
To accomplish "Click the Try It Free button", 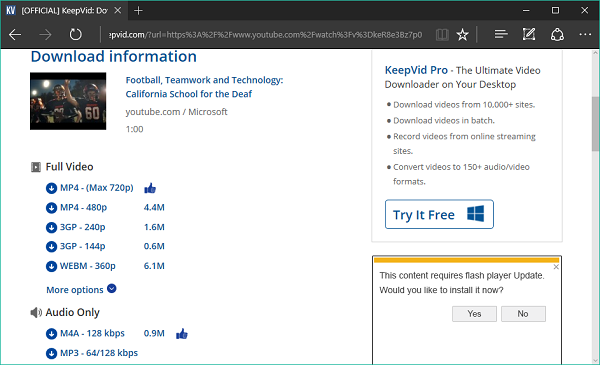I will 439,214.
